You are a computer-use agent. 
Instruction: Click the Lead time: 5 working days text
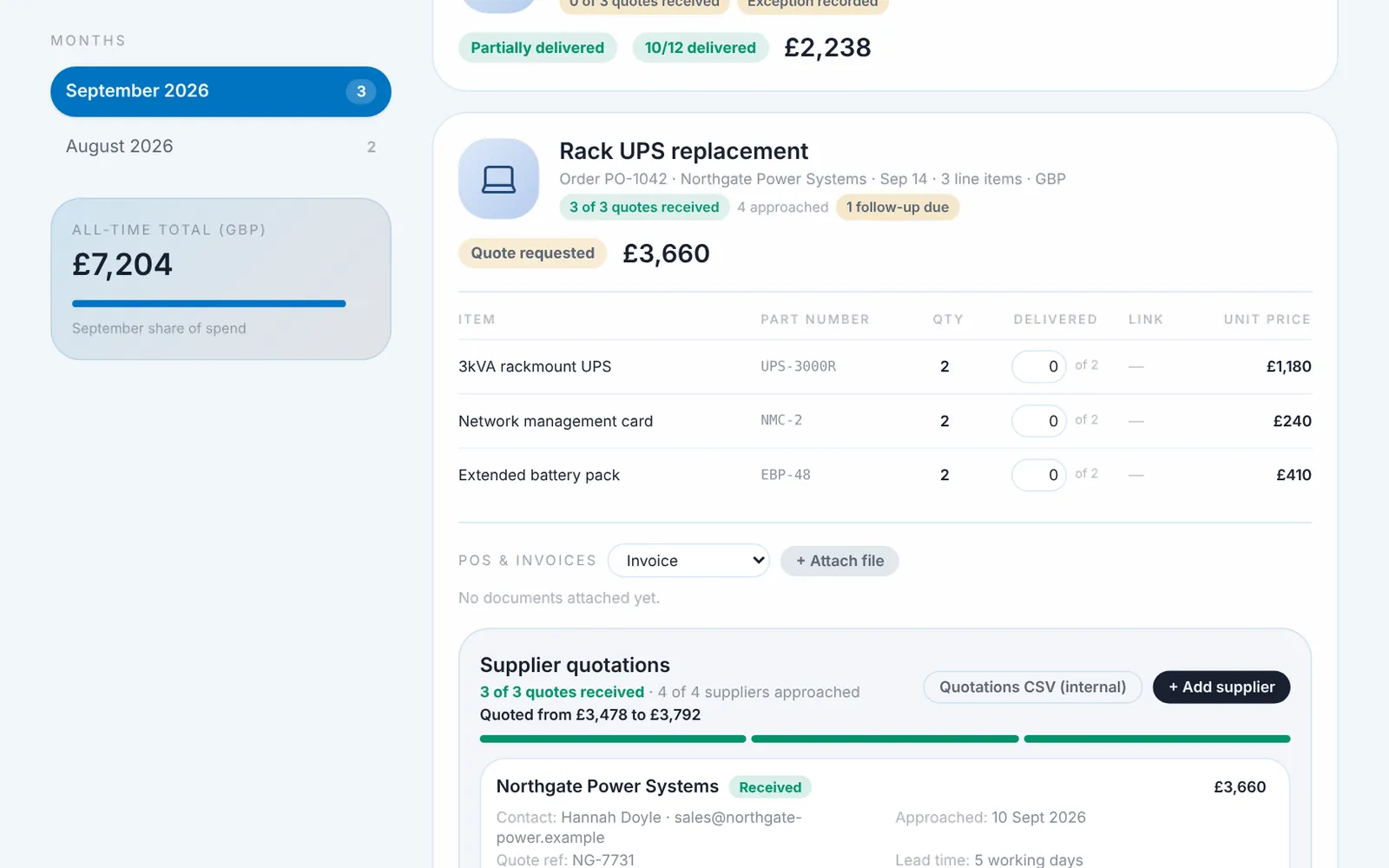989,859
